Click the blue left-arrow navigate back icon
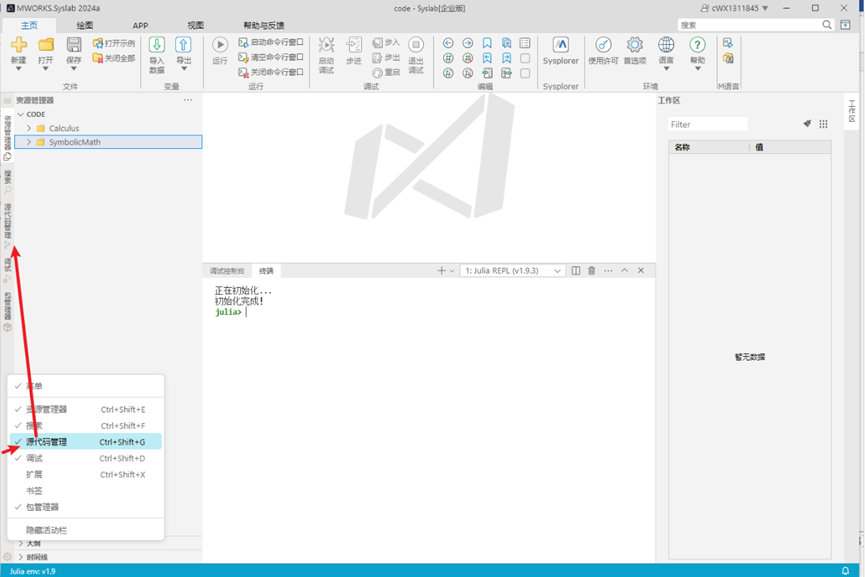The width and height of the screenshot is (865, 577). coord(448,43)
